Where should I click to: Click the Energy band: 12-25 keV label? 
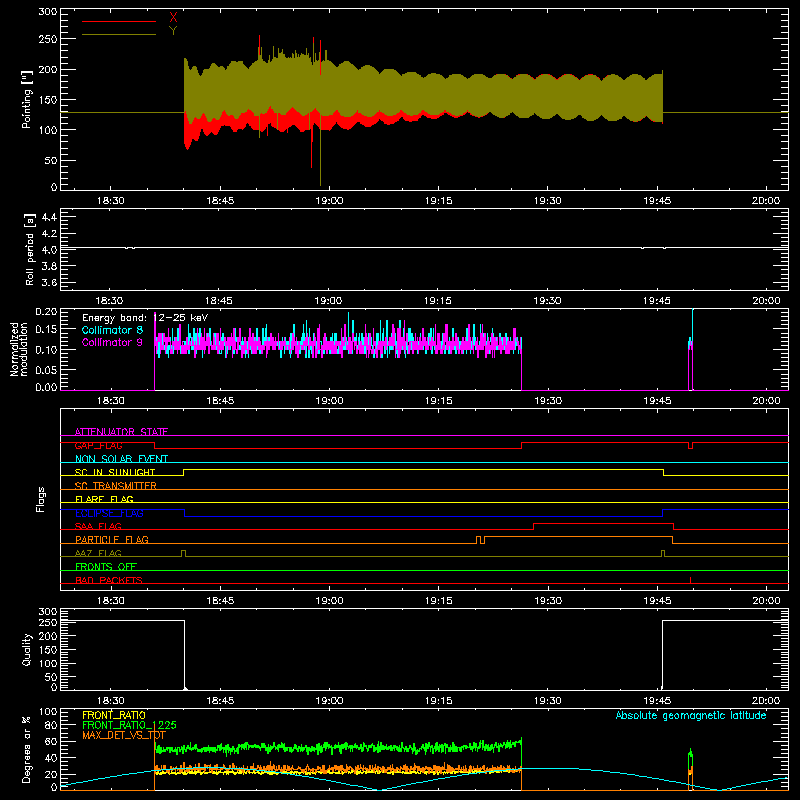(145, 318)
